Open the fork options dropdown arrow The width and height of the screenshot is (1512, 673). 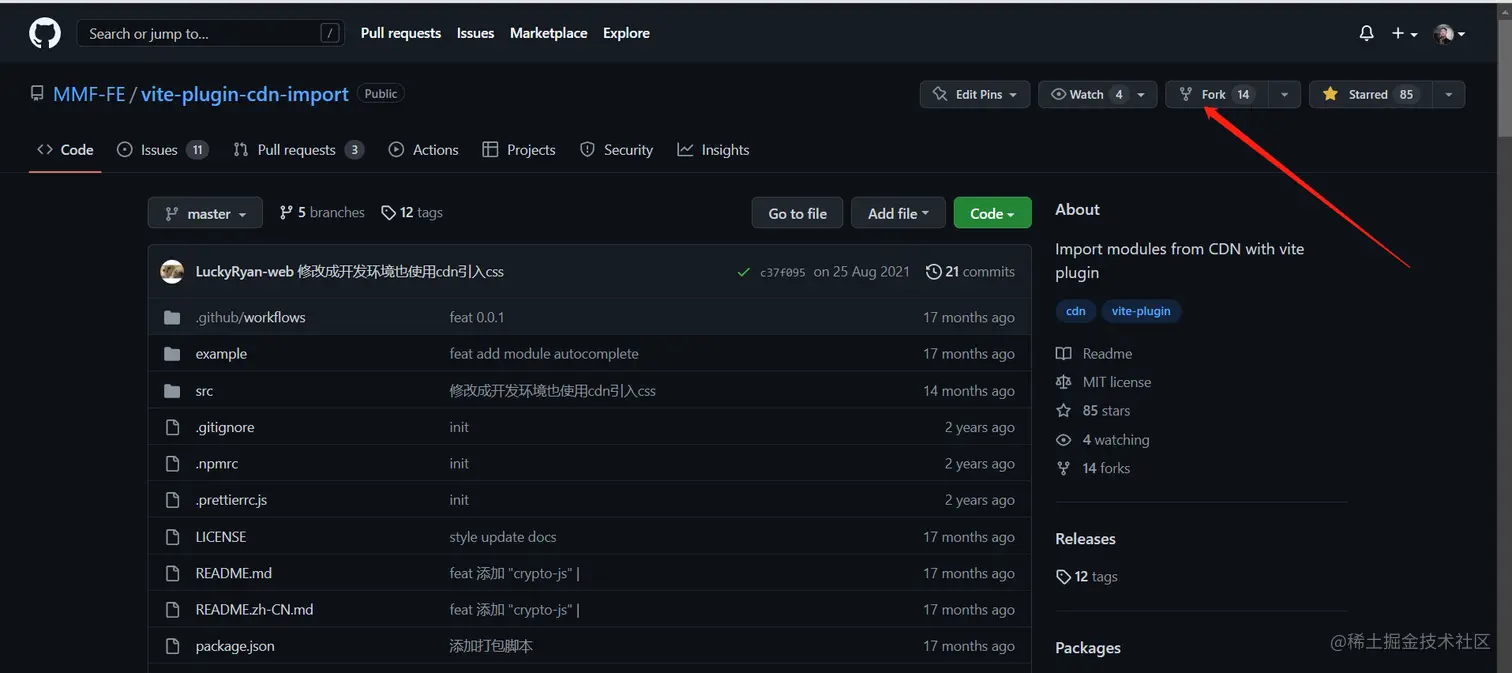click(1284, 95)
